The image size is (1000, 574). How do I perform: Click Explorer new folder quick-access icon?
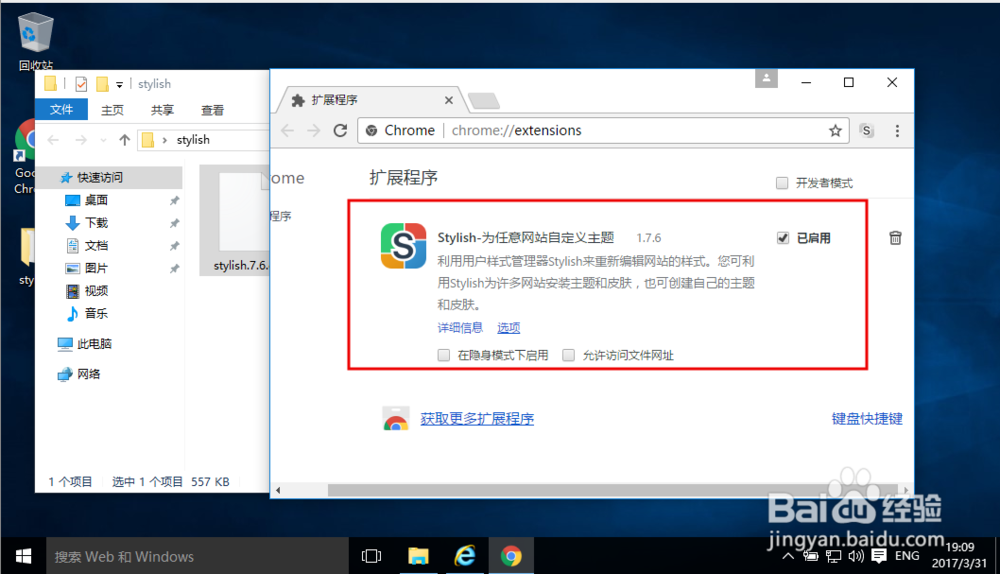(102, 84)
